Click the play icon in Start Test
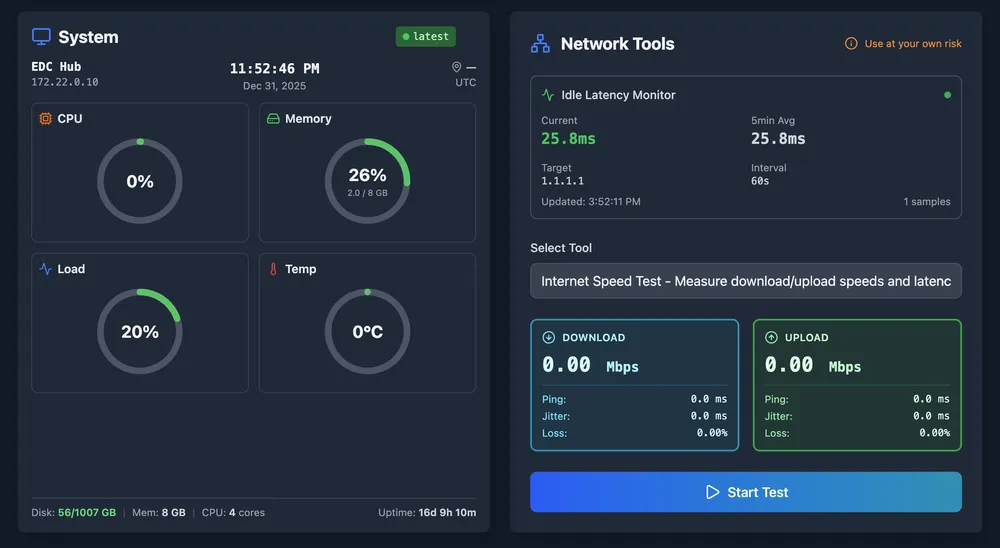 coord(712,492)
